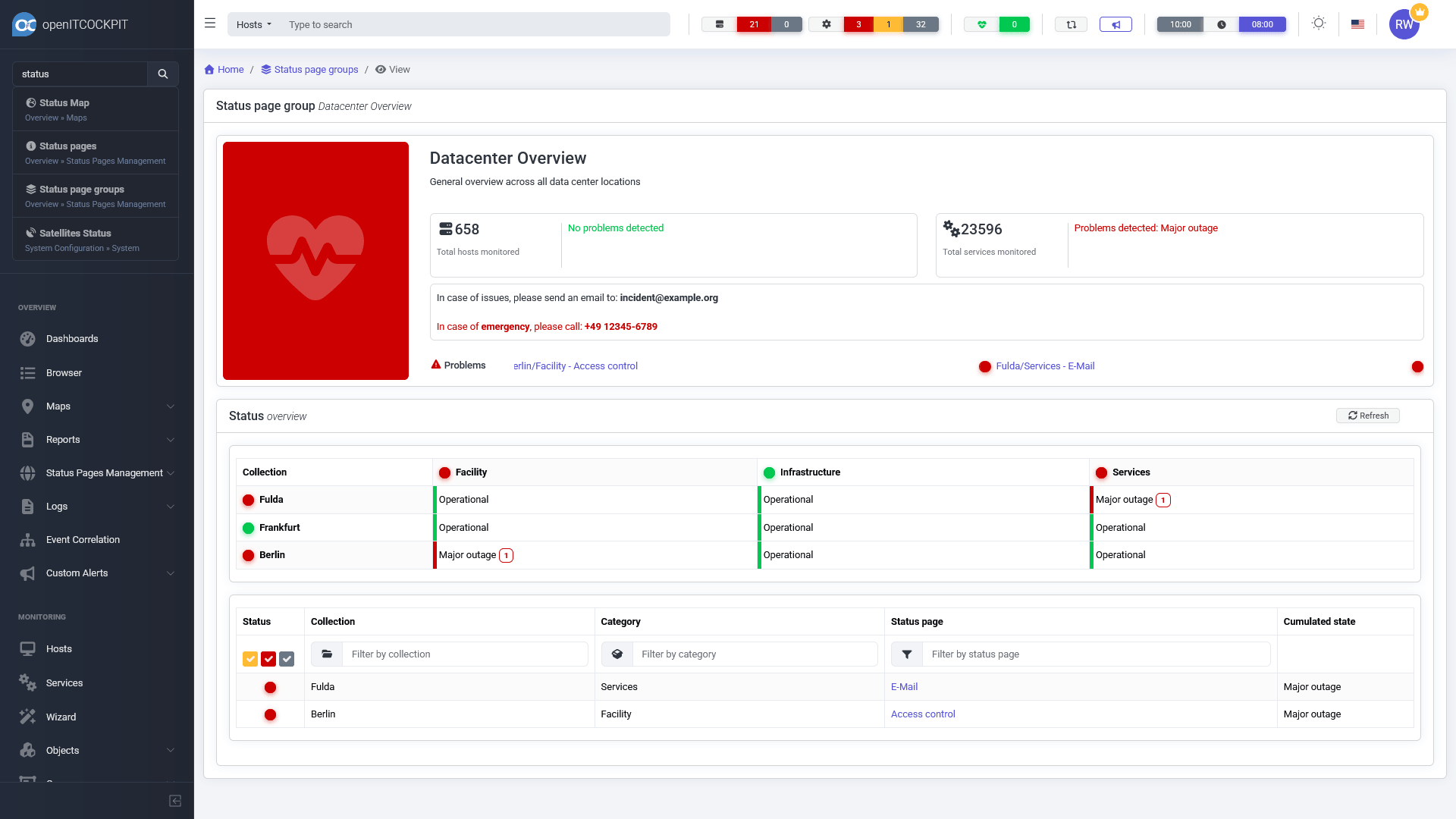Click the Refresh button in Status overview
Screen dimensions: 1456x819
[x=1367, y=416]
